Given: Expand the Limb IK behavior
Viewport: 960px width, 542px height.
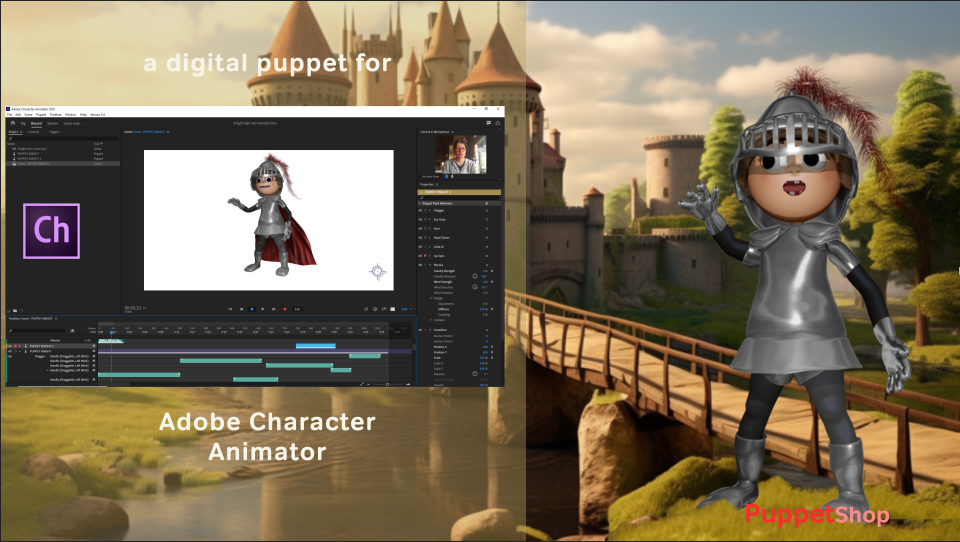Looking at the screenshot, I should click(430, 247).
